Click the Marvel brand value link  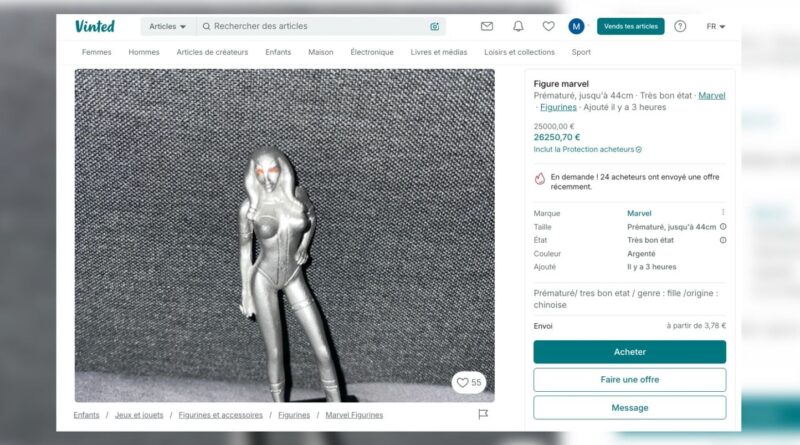pyautogui.click(x=639, y=213)
